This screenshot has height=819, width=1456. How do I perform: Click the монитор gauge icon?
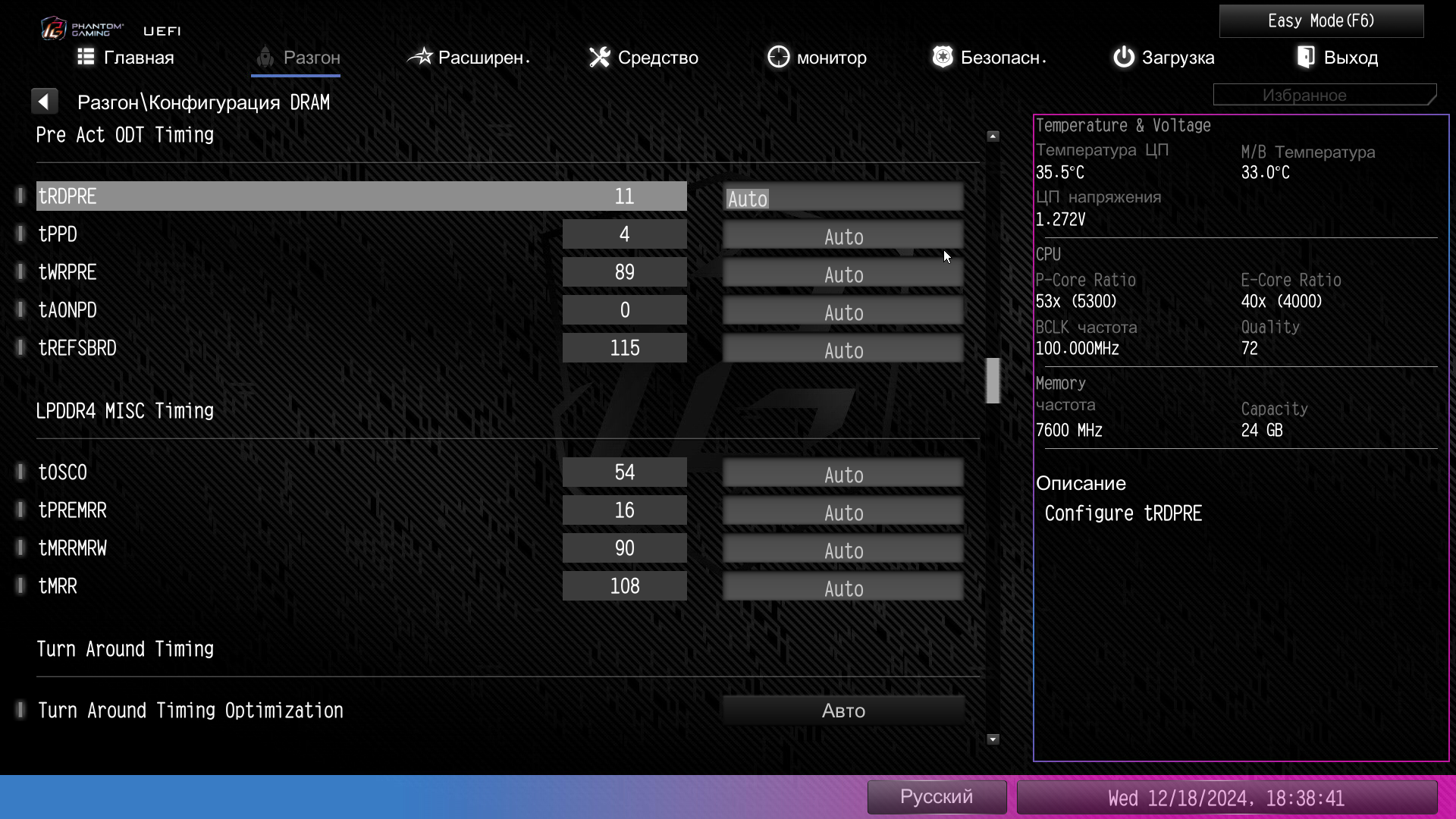pyautogui.click(x=778, y=57)
